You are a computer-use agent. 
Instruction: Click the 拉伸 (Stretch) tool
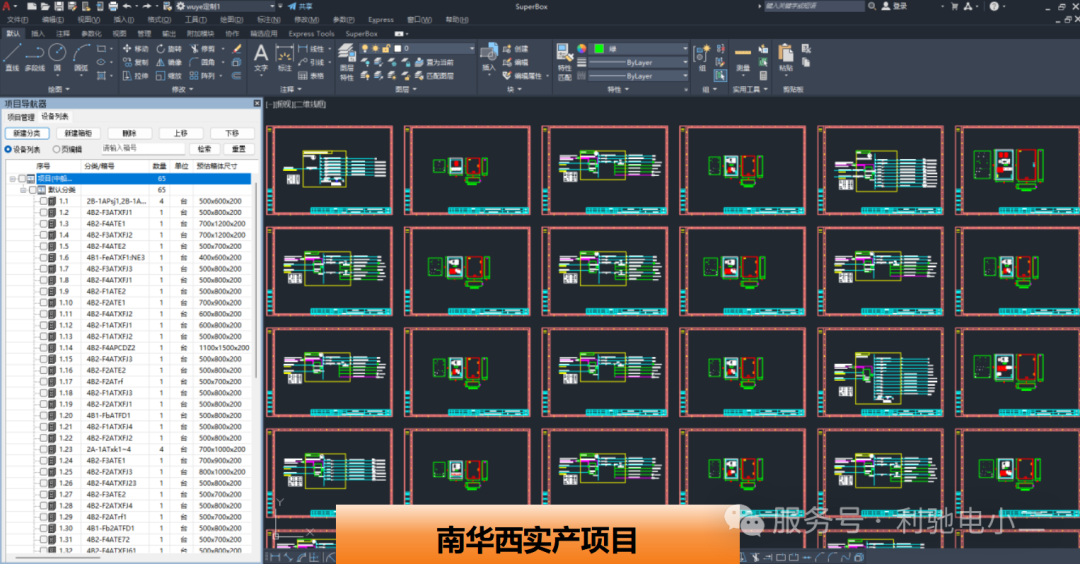pos(135,76)
